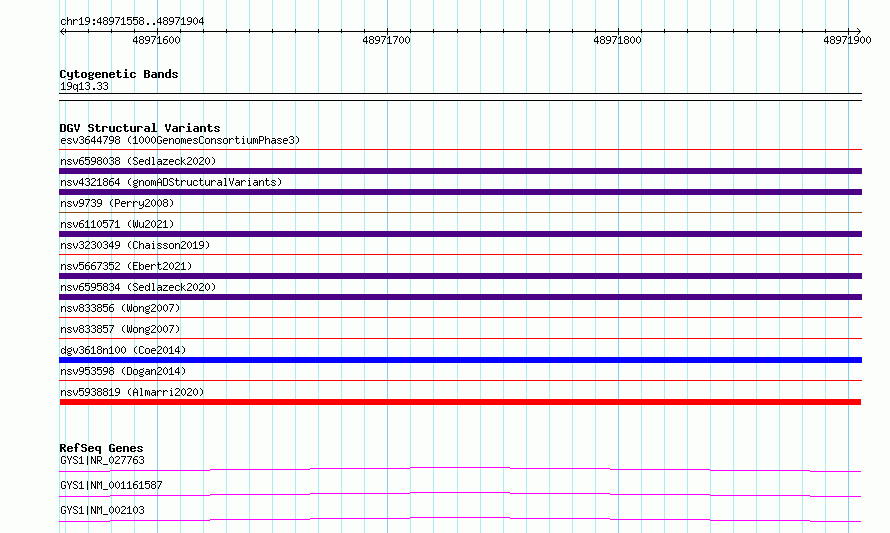Select nsv3230349 (Chaisson2019) label

pyautogui.click(x=135, y=245)
